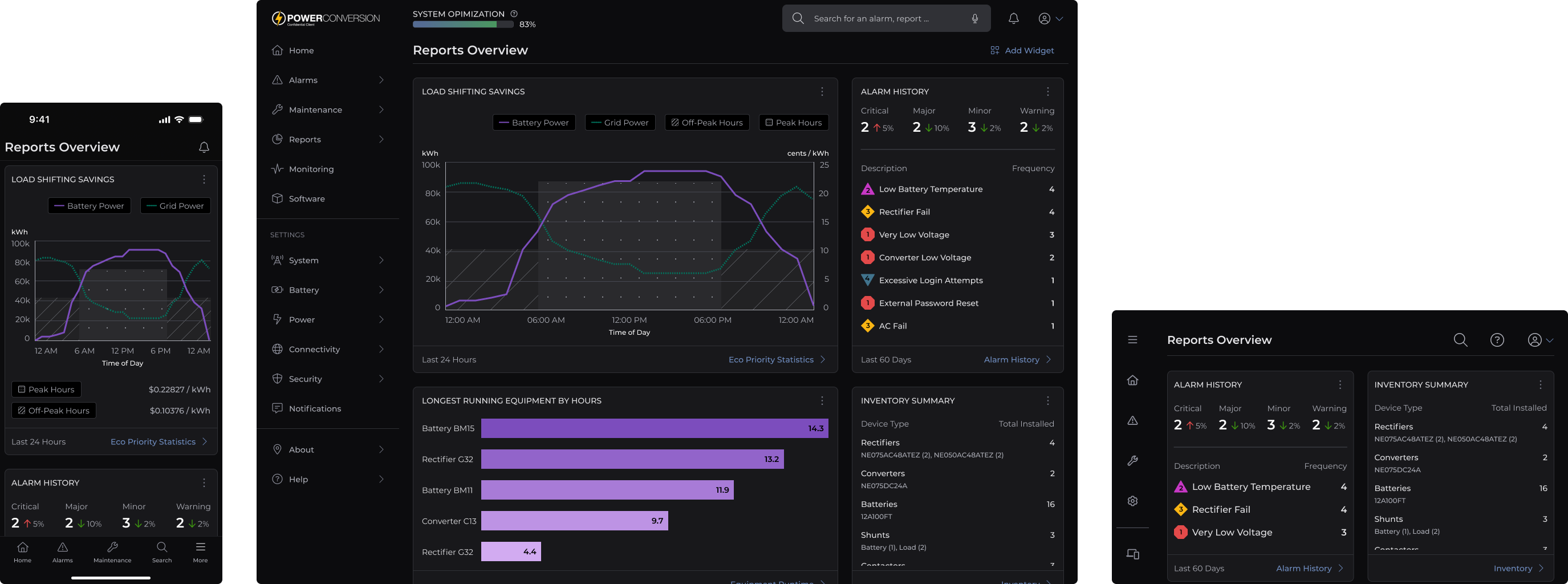Expand the Connectivity settings chevron
The image size is (1568, 584).
(x=381, y=349)
